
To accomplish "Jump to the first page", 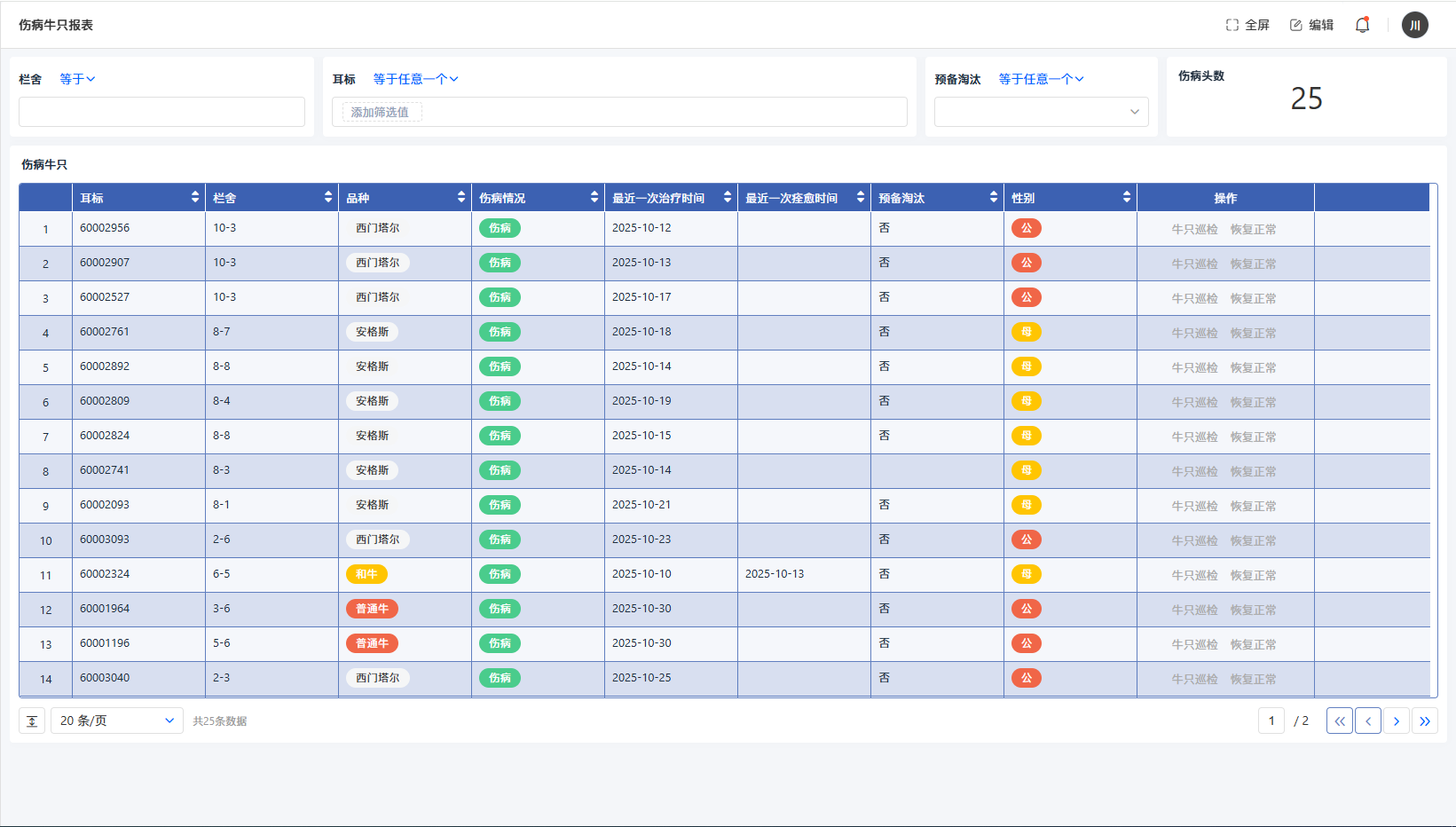I will pos(1340,721).
